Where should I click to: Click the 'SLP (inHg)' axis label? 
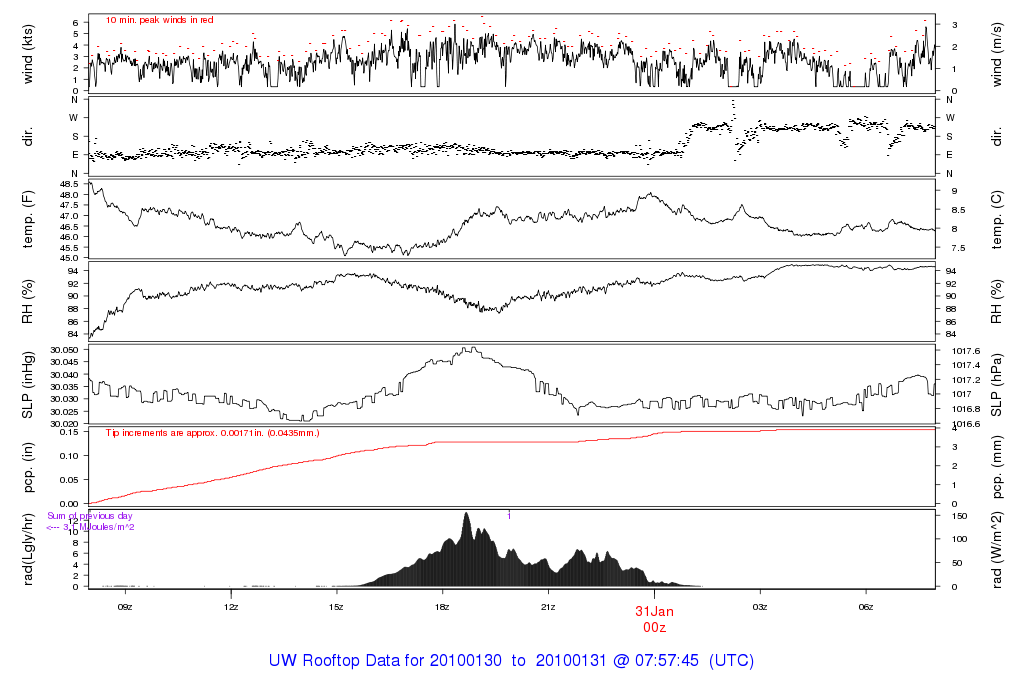tap(27, 385)
